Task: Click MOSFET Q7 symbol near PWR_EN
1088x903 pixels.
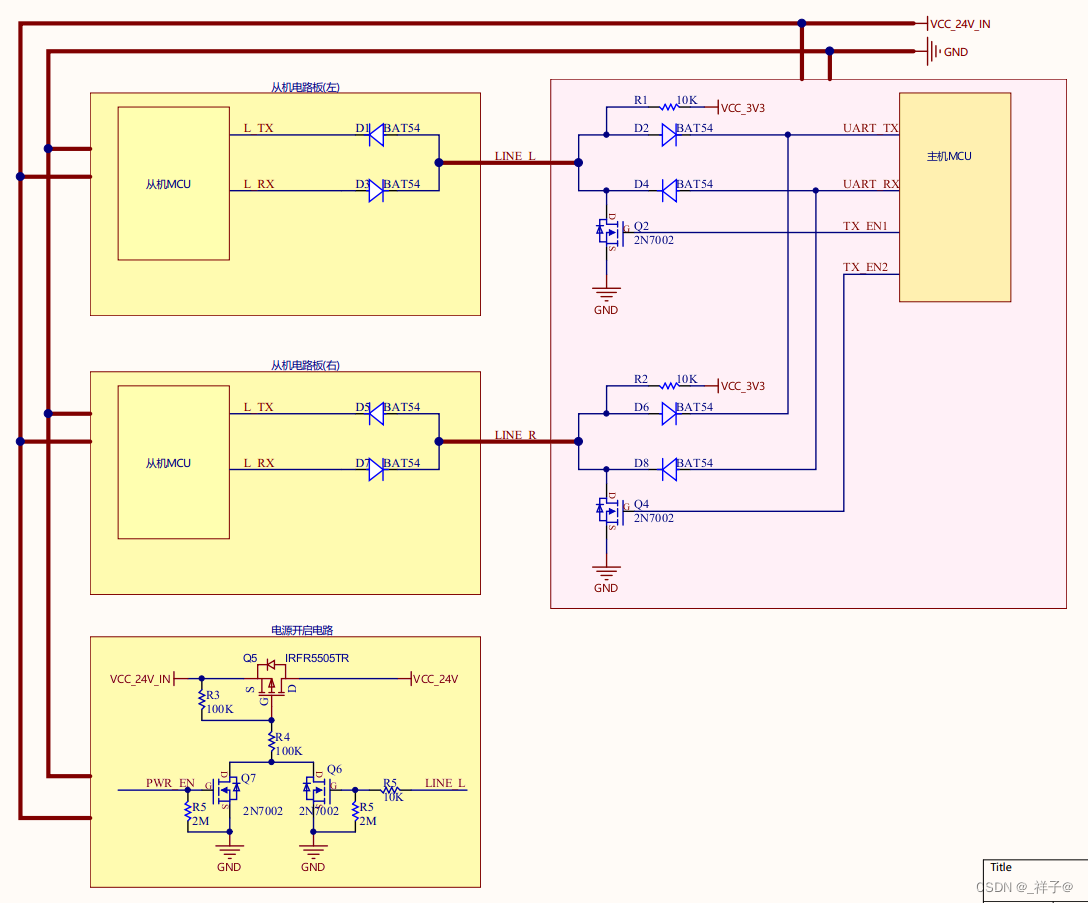Action: coord(228,790)
